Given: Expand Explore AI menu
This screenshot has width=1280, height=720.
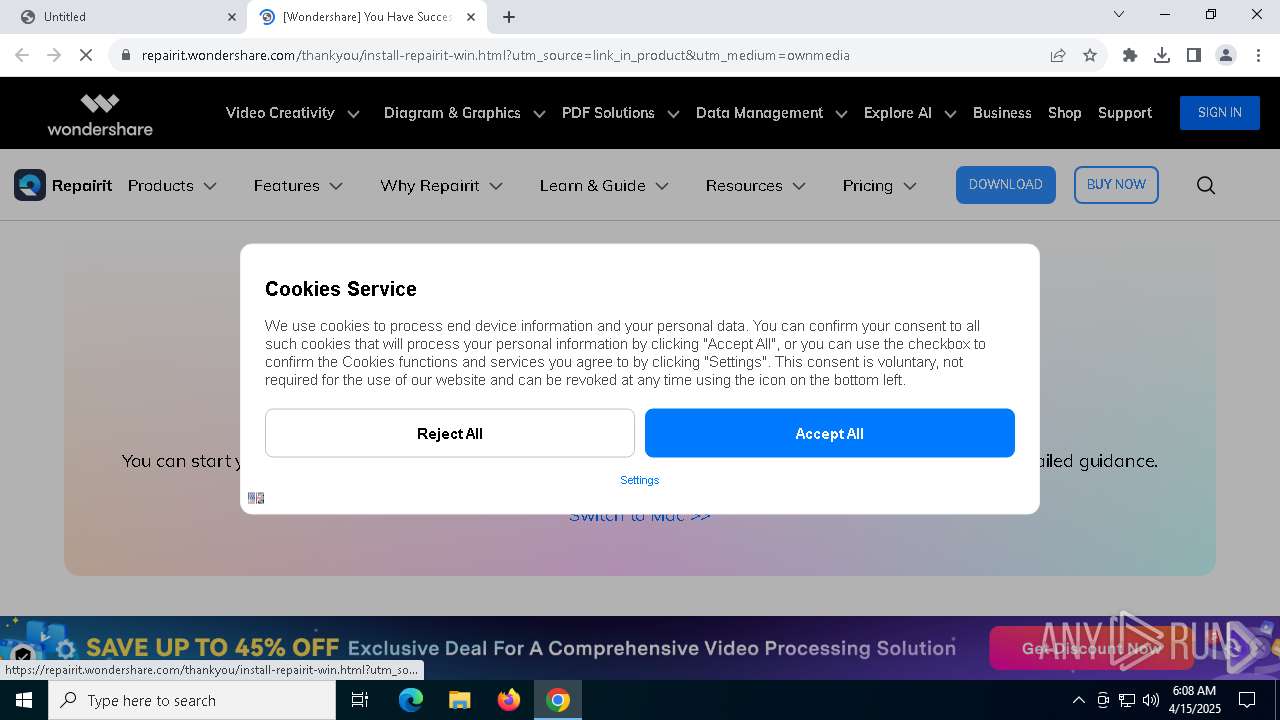Looking at the screenshot, I should (x=910, y=113).
